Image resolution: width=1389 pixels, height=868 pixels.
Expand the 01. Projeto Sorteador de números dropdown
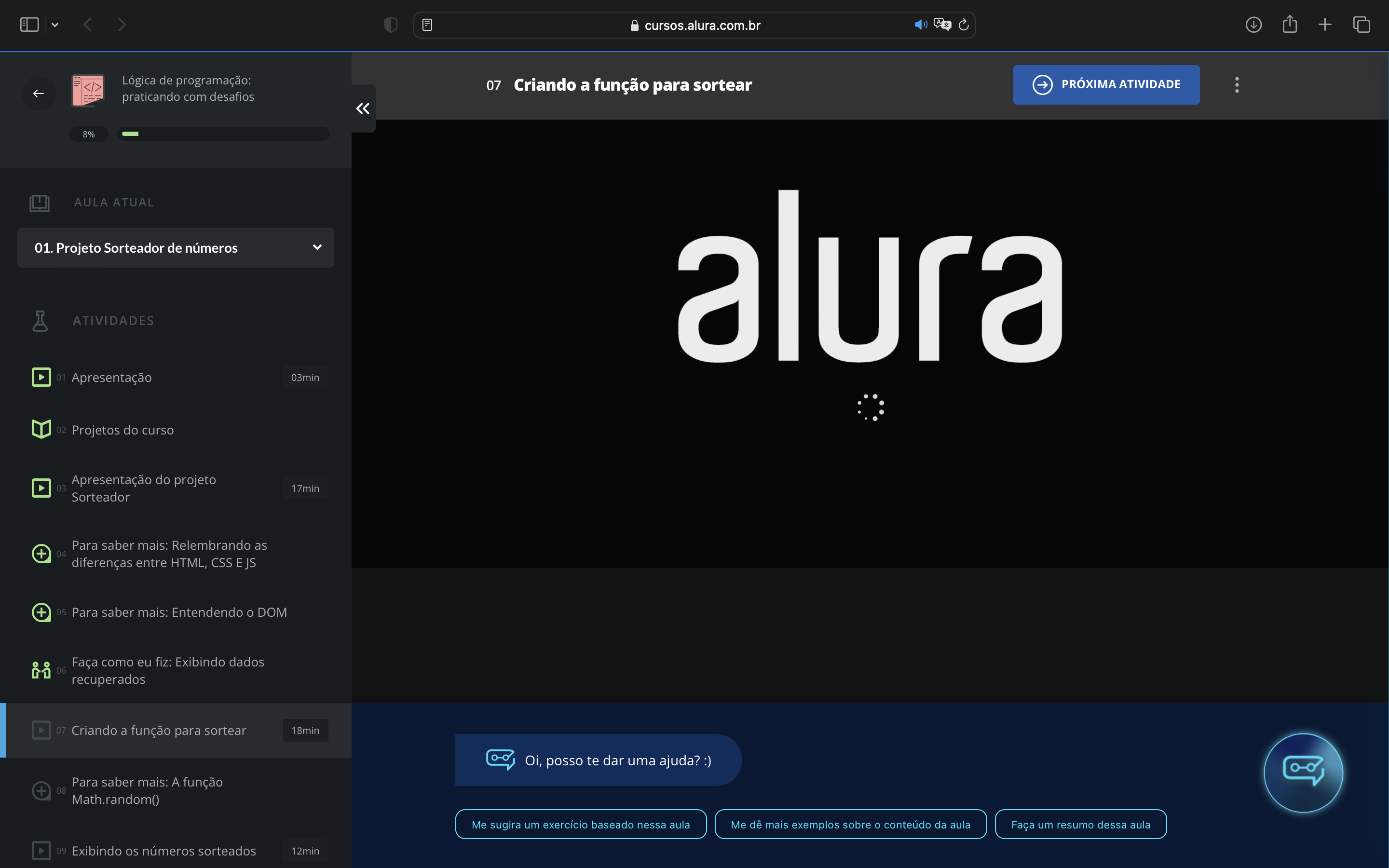176,247
